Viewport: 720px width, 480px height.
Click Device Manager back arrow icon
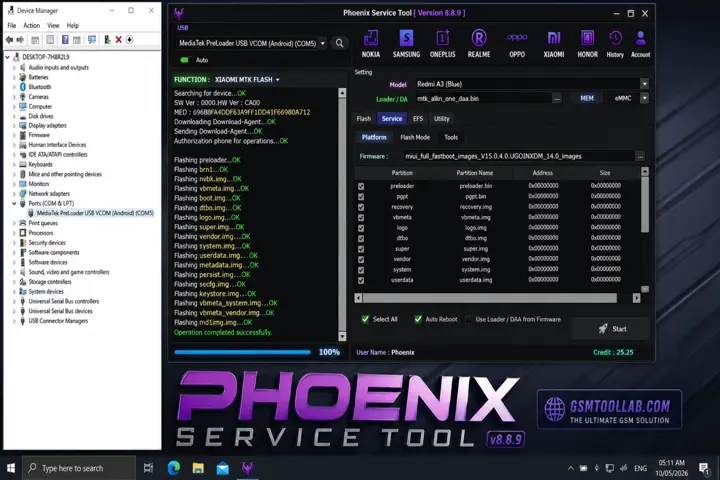point(9,40)
